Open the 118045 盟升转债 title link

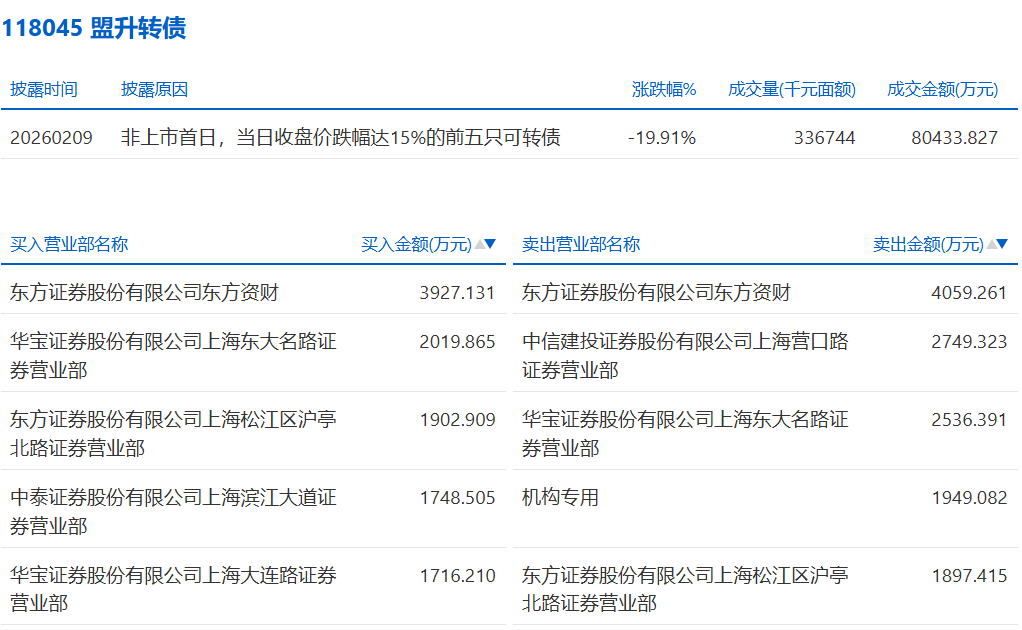click(93, 28)
